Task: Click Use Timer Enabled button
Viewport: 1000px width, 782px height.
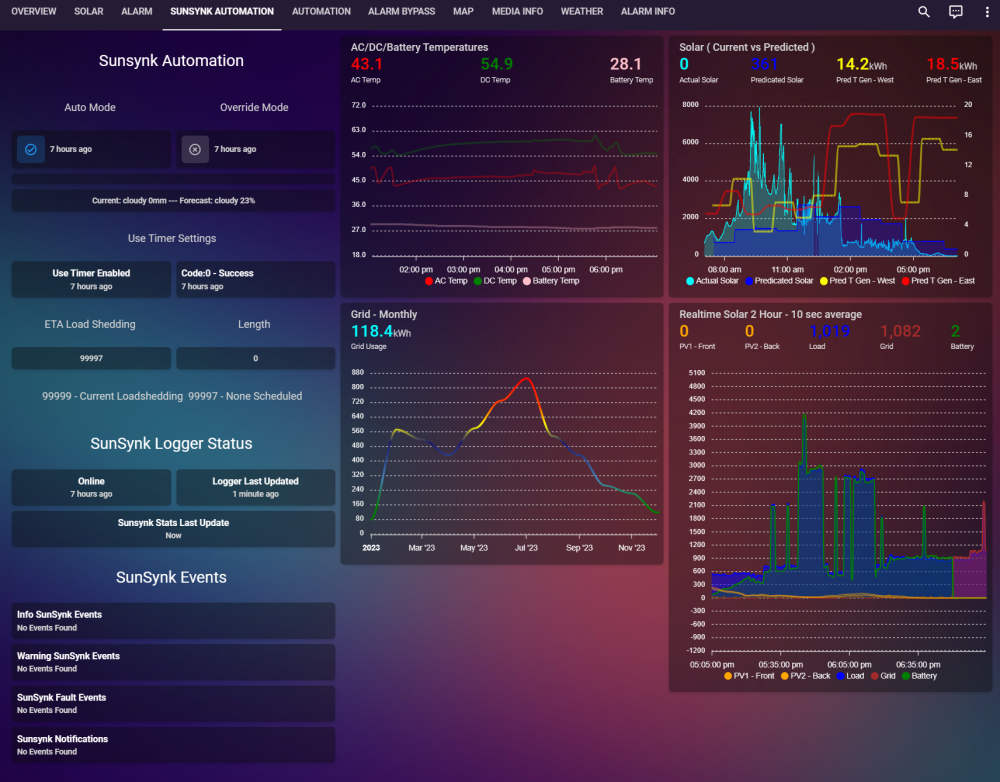Action: tap(91, 279)
